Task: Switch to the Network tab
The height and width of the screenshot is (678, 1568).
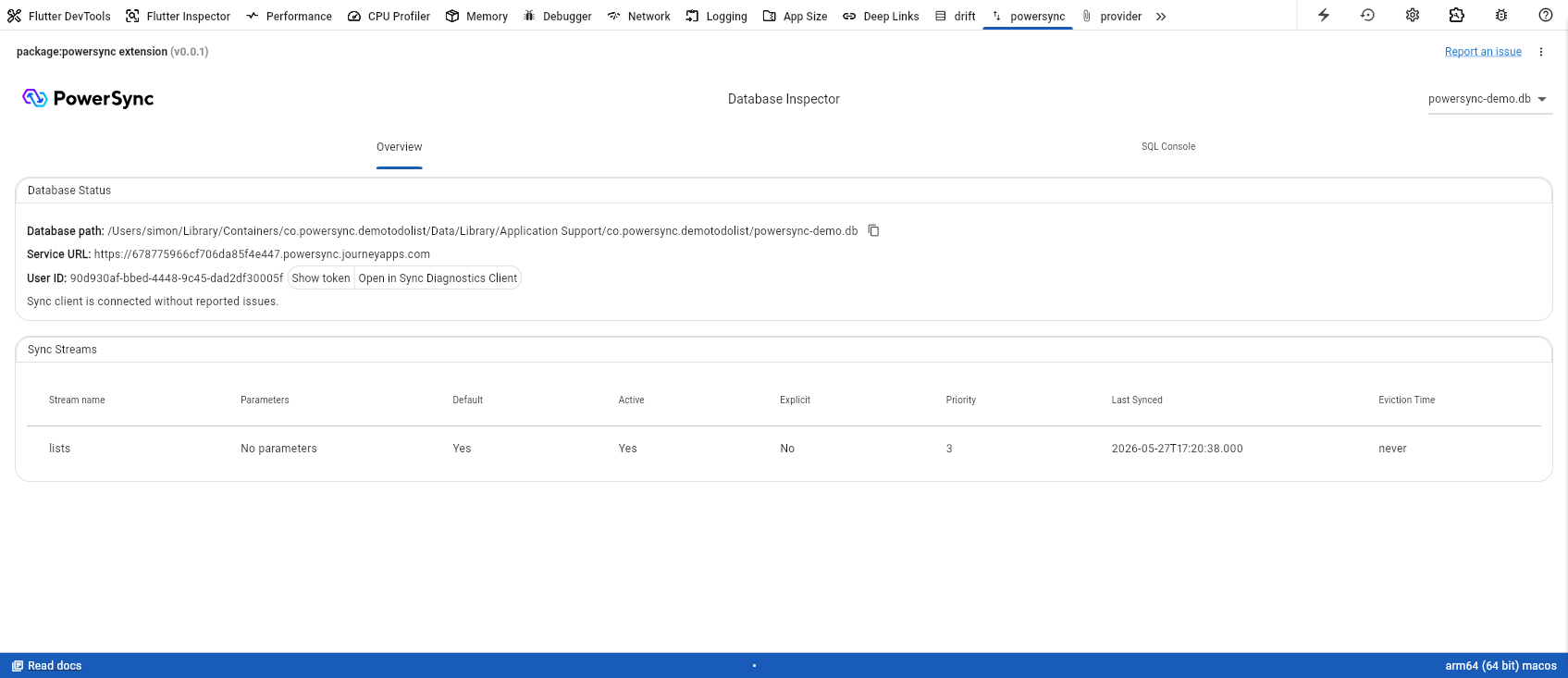Action: [x=638, y=16]
